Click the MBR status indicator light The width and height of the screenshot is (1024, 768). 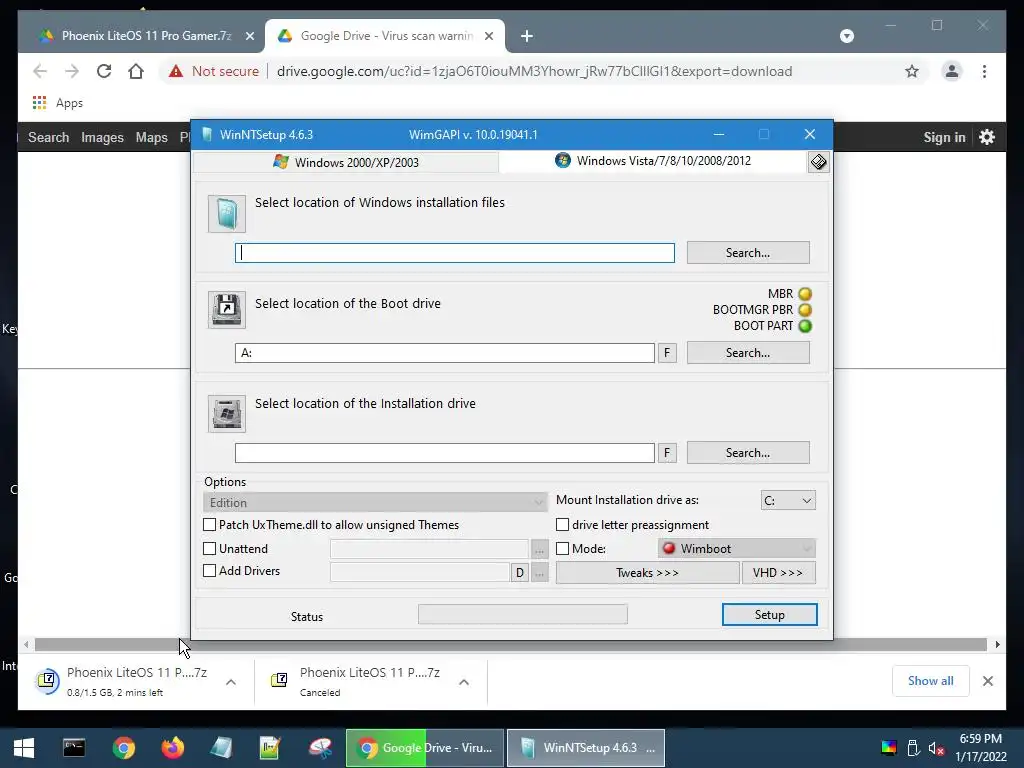[805, 294]
